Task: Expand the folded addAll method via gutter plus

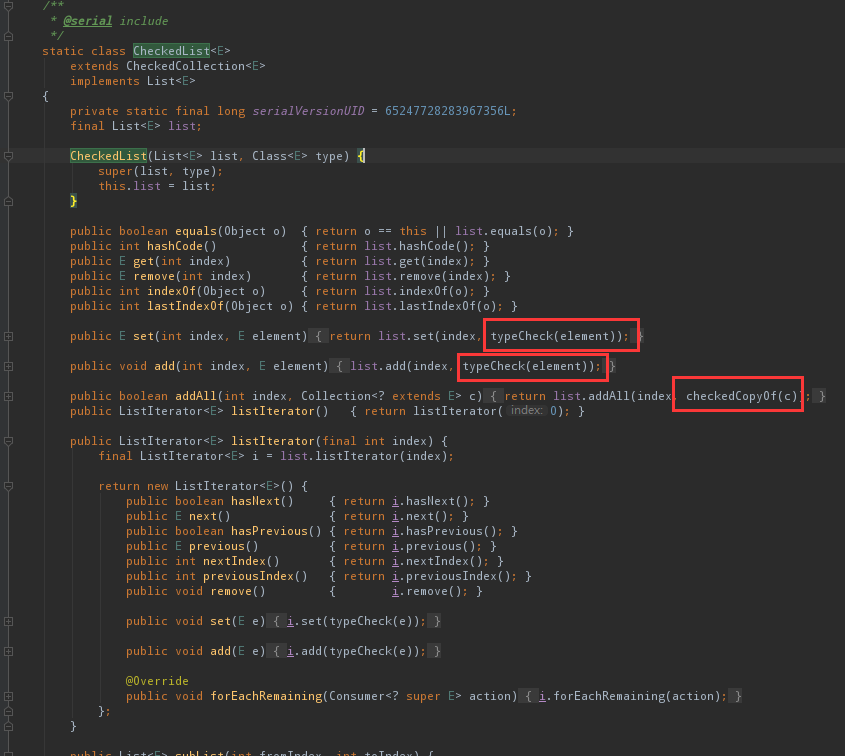Action: tap(9, 396)
